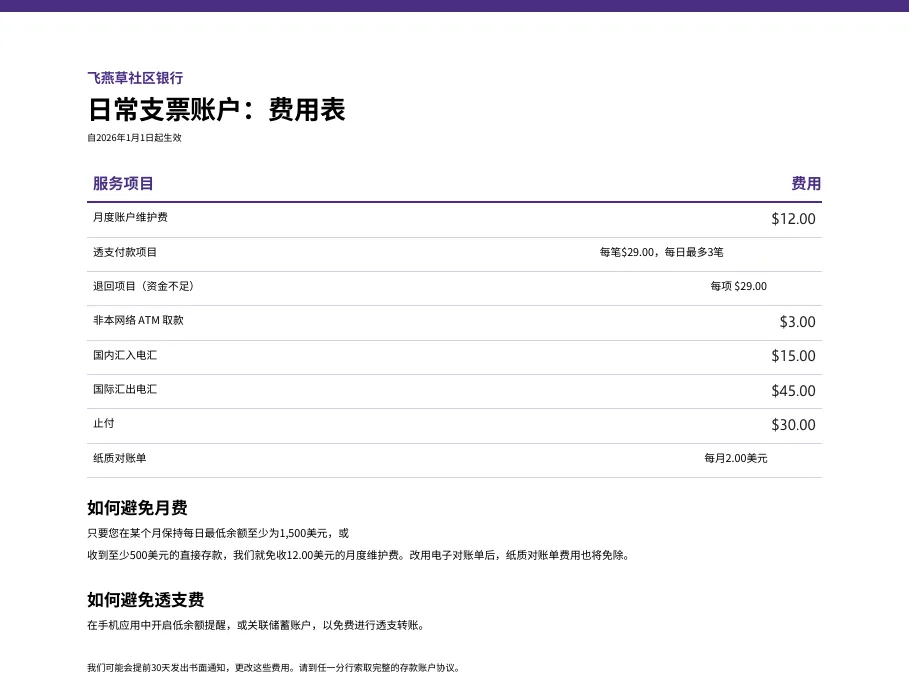Click the paragraph about 低余额提醒
The image size is (909, 700).
click(256, 625)
